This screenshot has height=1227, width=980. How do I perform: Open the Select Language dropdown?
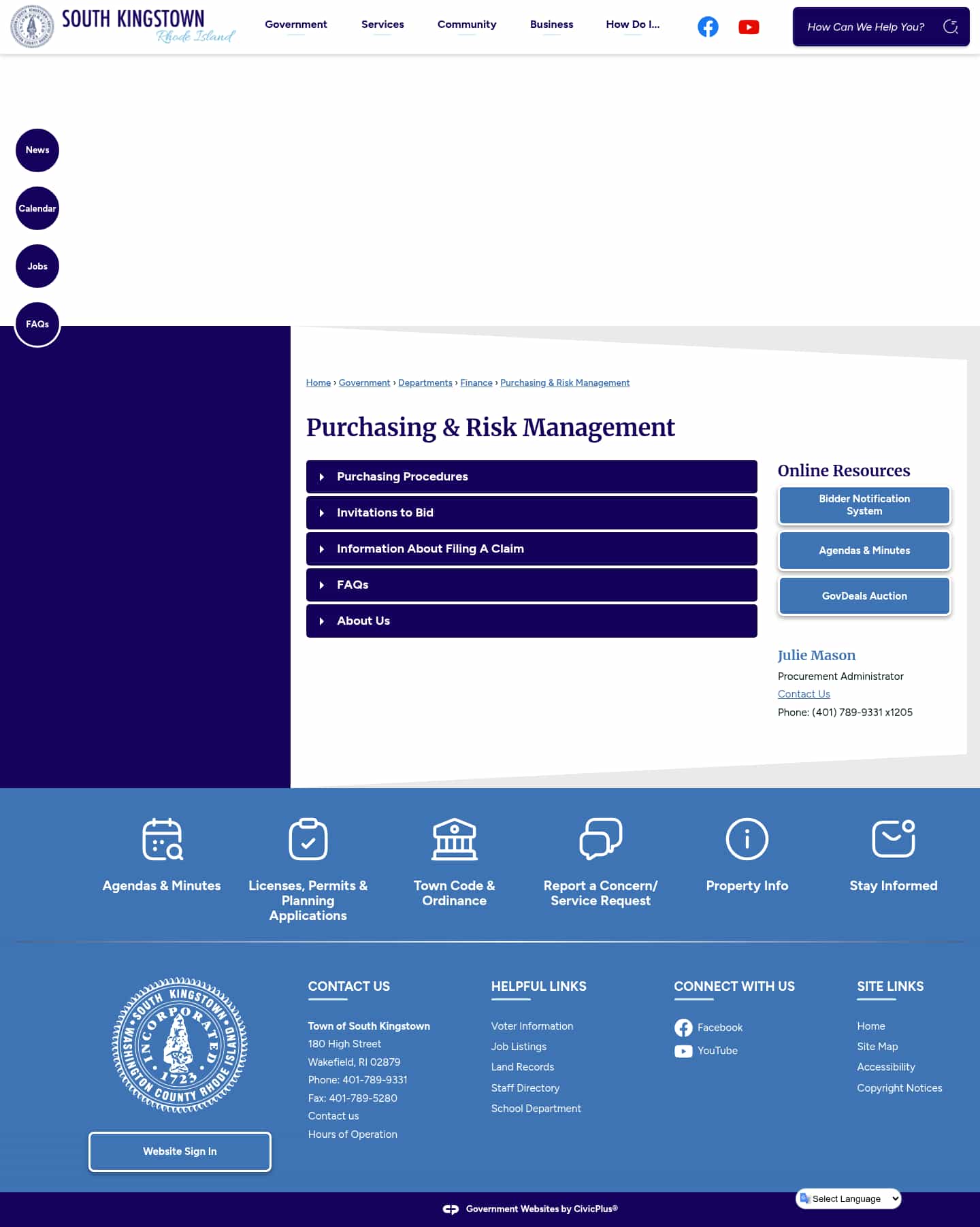coord(849,1198)
